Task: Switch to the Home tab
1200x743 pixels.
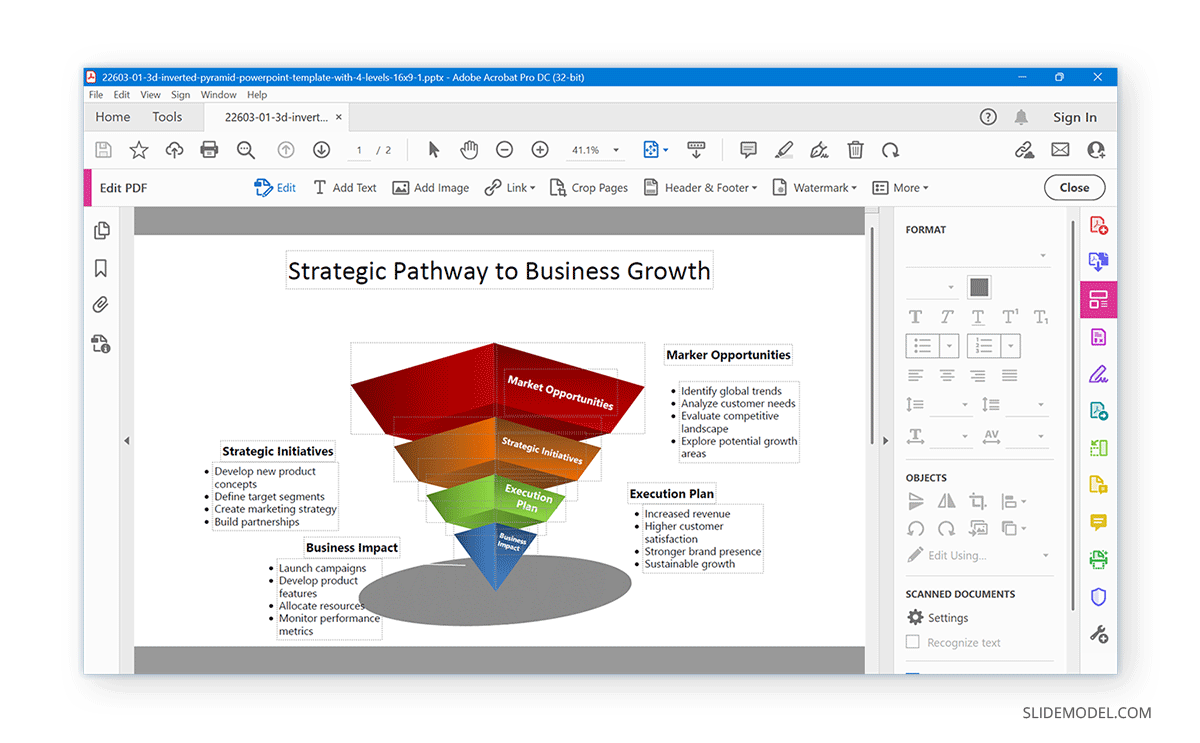Action: point(113,117)
